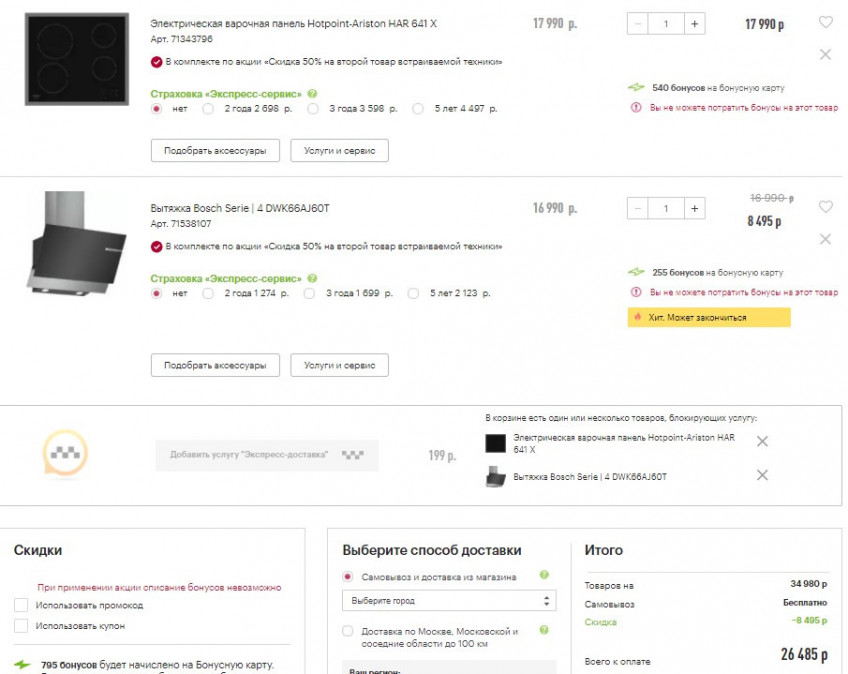Choose delivery around Moscow region option
This screenshot has height=674, width=848.
(348, 631)
